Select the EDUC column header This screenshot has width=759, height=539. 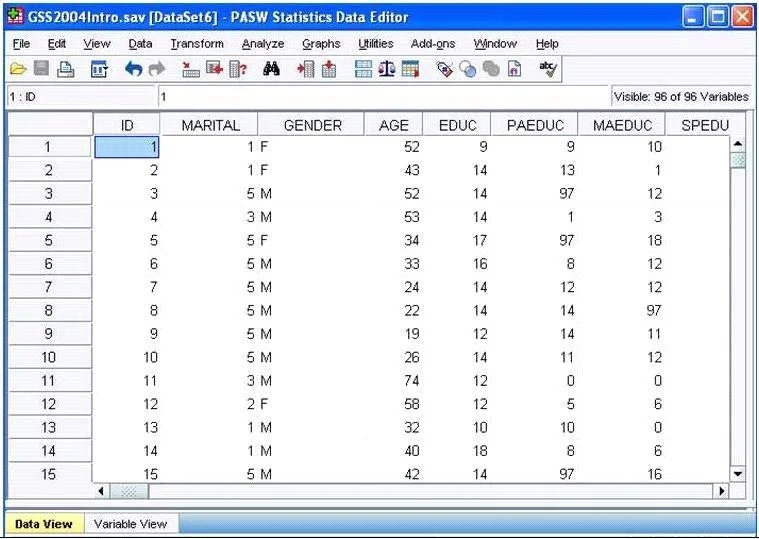pyautogui.click(x=457, y=125)
